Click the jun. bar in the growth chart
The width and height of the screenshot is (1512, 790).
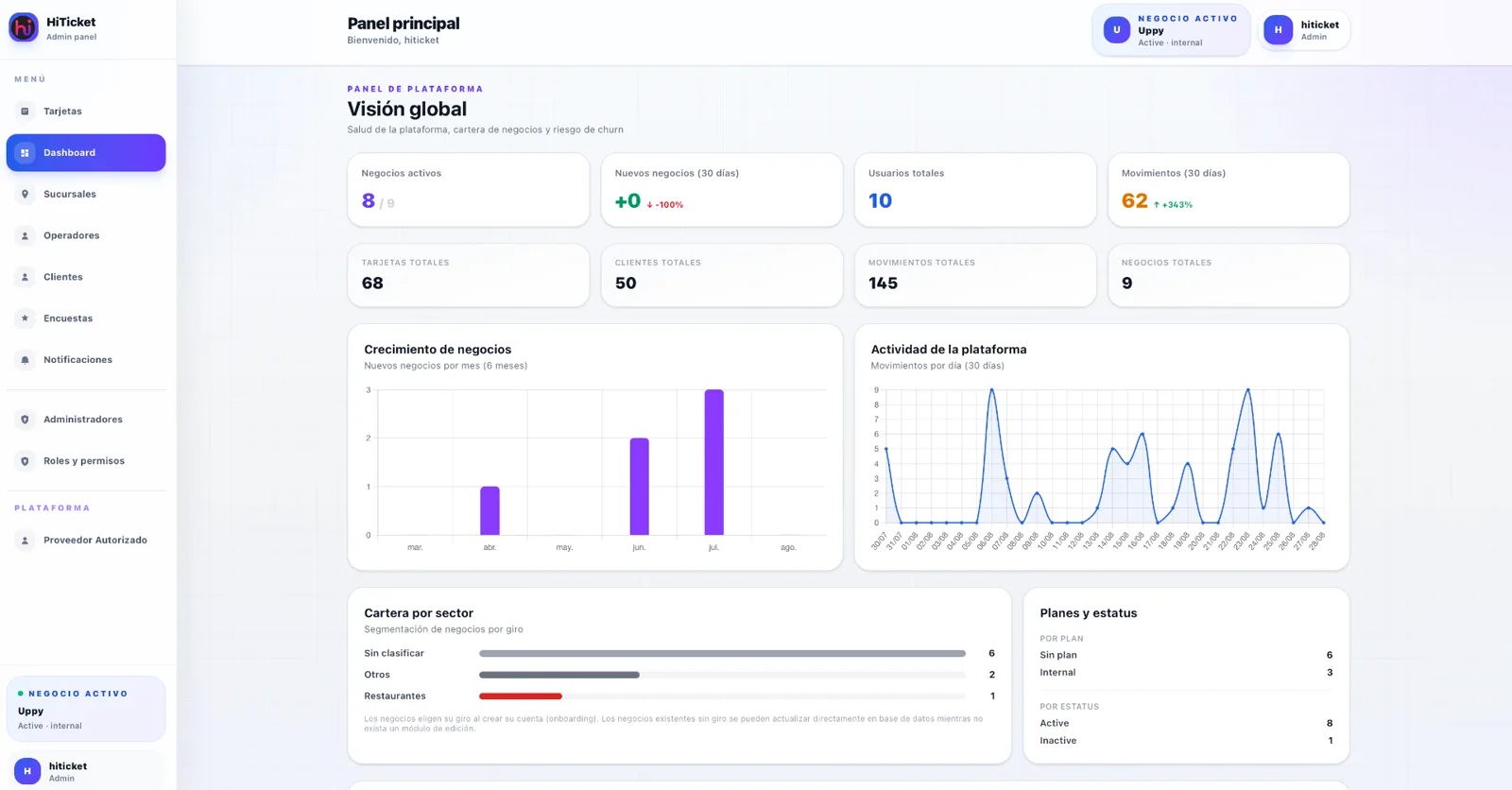pos(640,487)
